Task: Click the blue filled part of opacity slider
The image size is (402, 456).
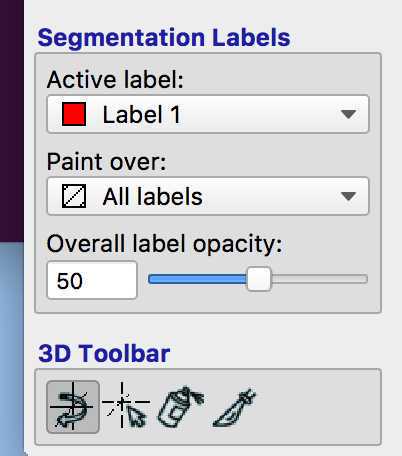Action: pyautogui.click(x=197, y=279)
